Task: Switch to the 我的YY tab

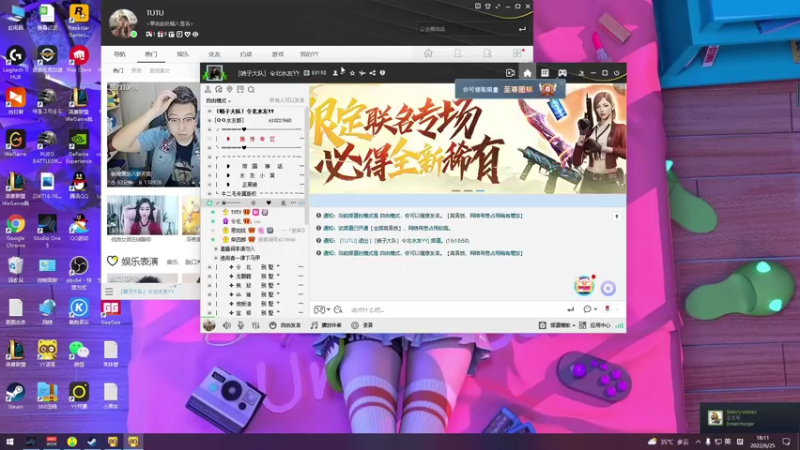Action: [309, 54]
